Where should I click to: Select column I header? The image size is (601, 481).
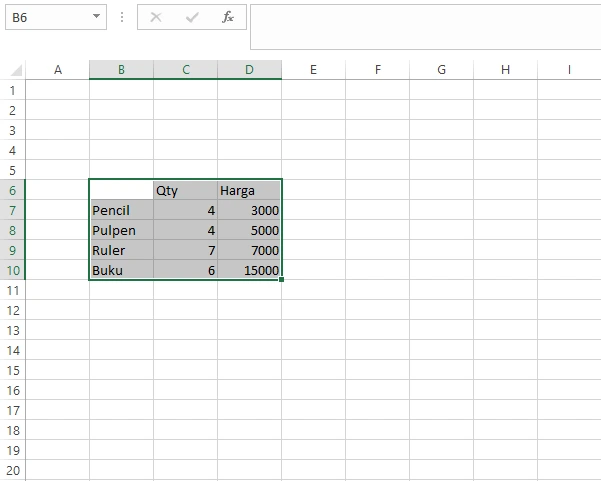click(x=569, y=70)
